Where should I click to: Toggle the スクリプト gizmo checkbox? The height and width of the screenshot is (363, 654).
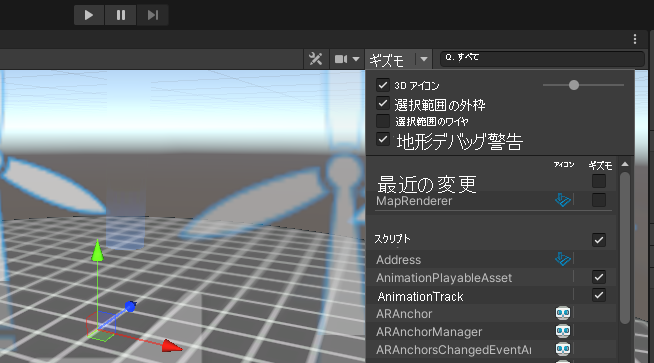point(599,240)
